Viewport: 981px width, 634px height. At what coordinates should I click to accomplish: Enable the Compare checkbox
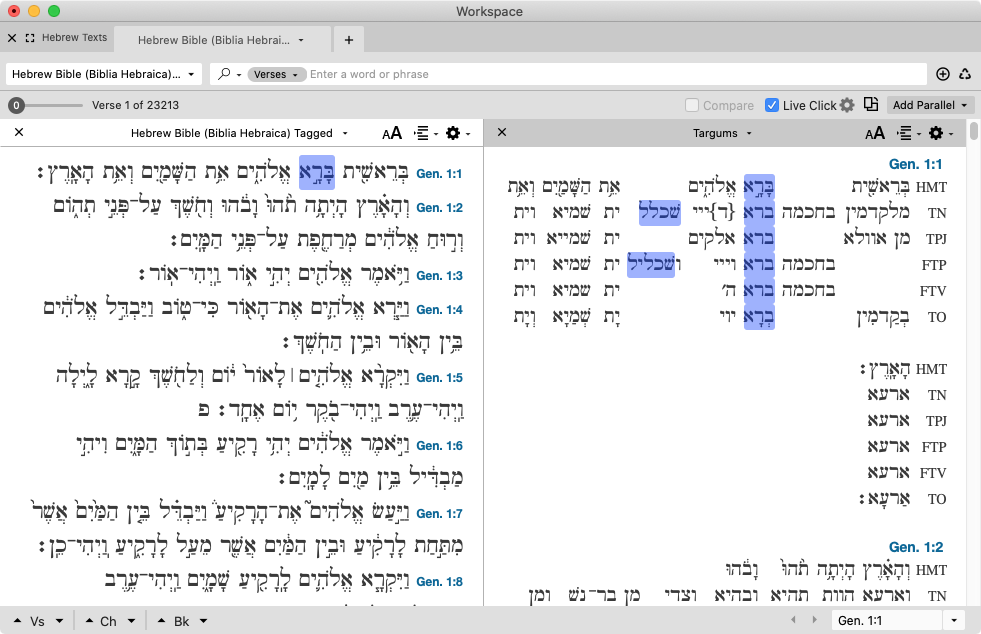pyautogui.click(x=692, y=105)
